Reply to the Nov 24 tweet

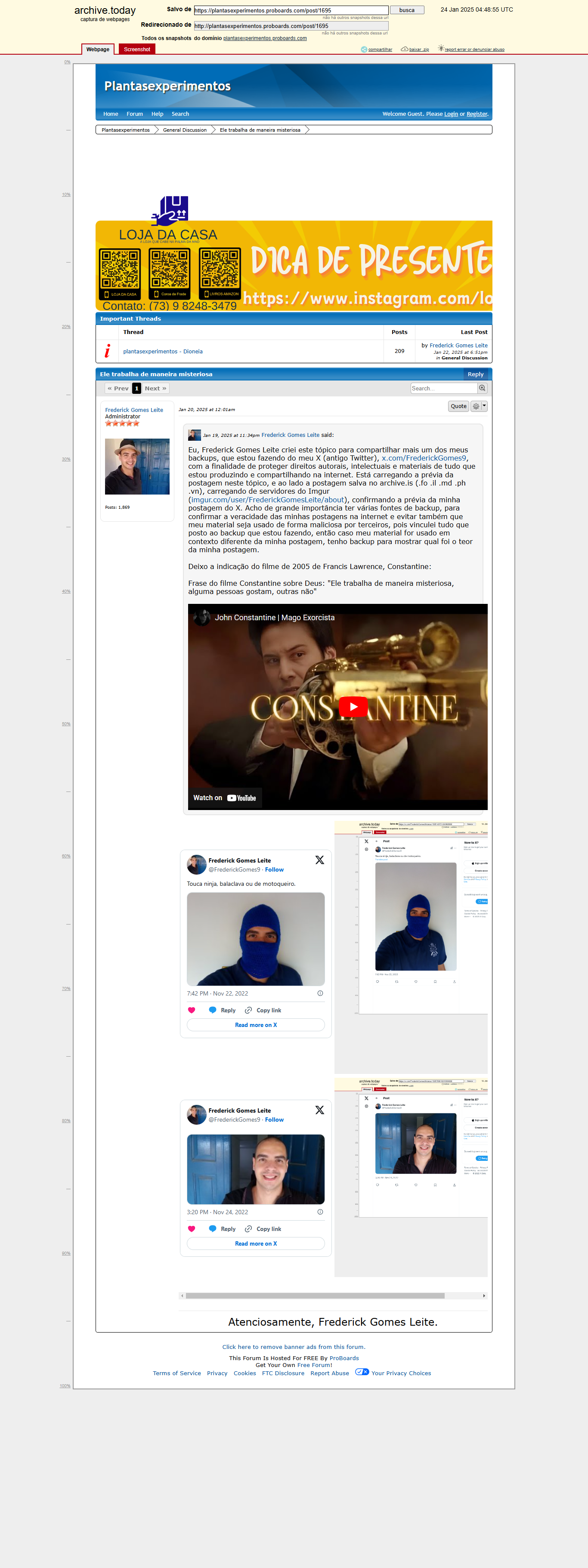pos(222,1228)
